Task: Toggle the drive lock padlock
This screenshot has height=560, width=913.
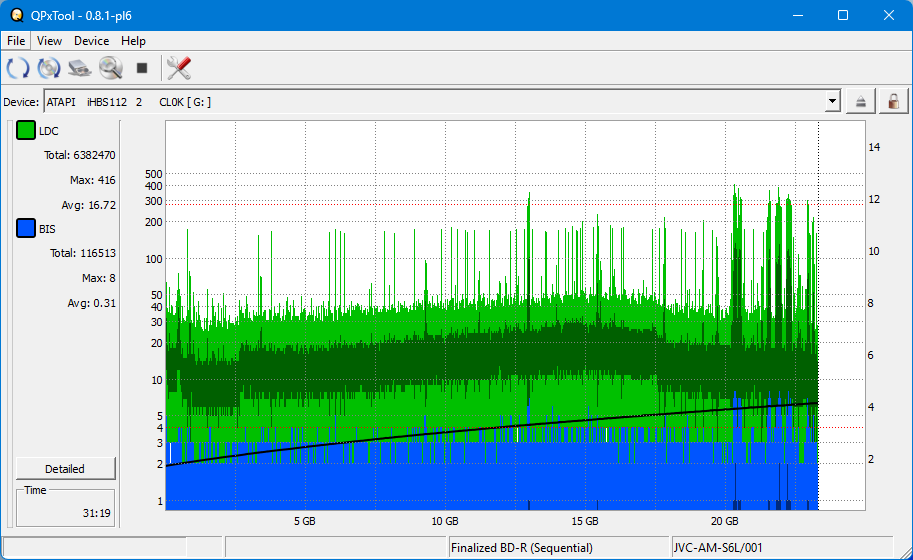Action: 892,101
